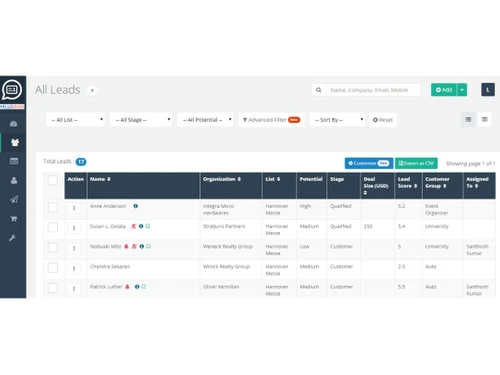
Task: Open lead Chandra Sekaran
Action: click(x=110, y=266)
